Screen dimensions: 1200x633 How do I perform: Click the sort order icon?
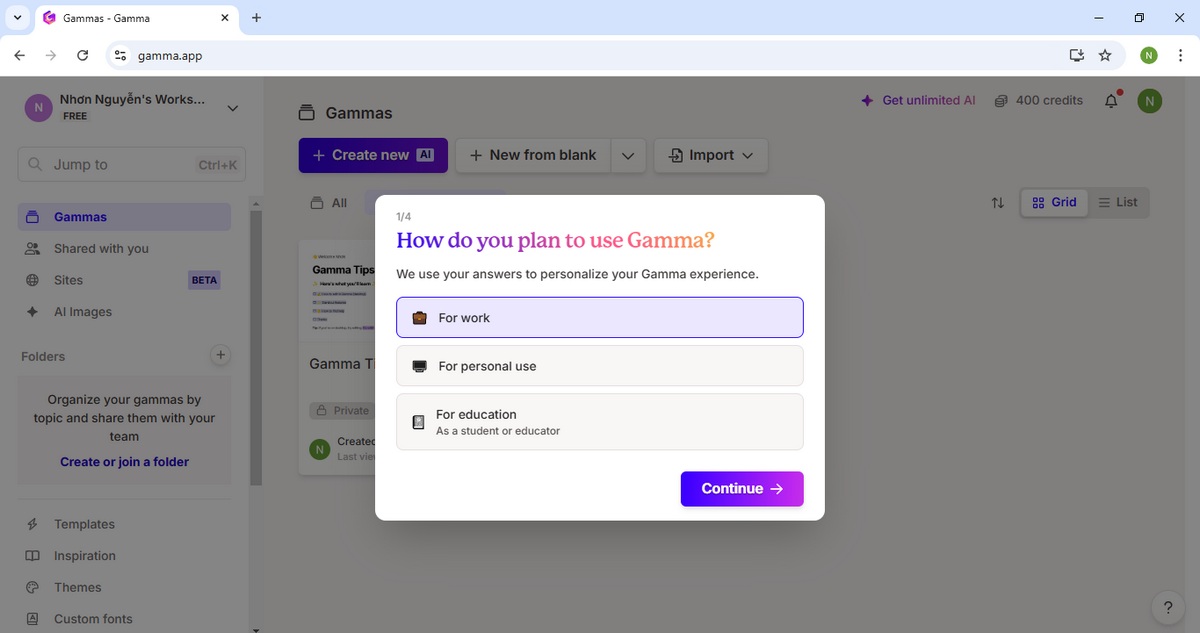point(997,203)
